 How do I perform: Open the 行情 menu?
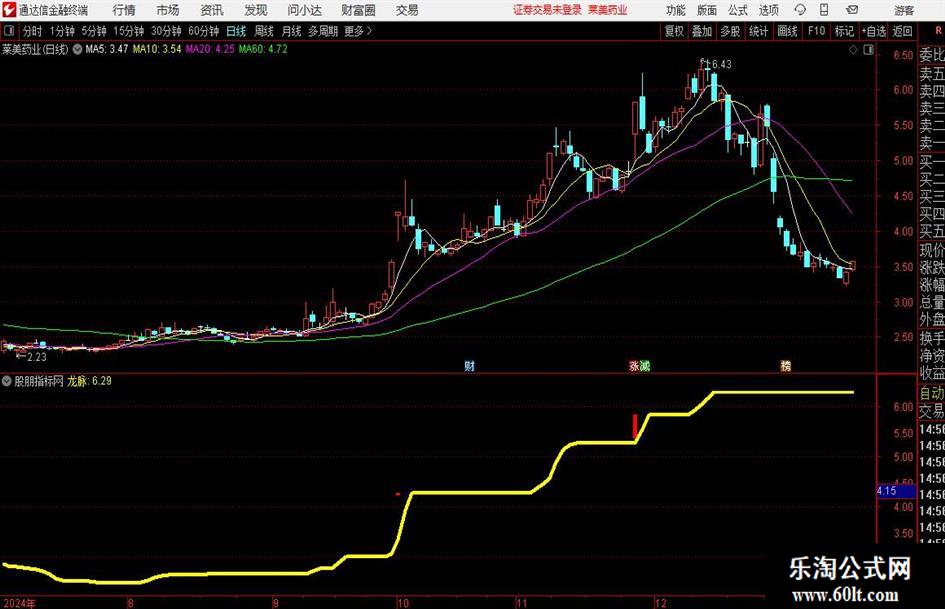pyautogui.click(x=124, y=10)
